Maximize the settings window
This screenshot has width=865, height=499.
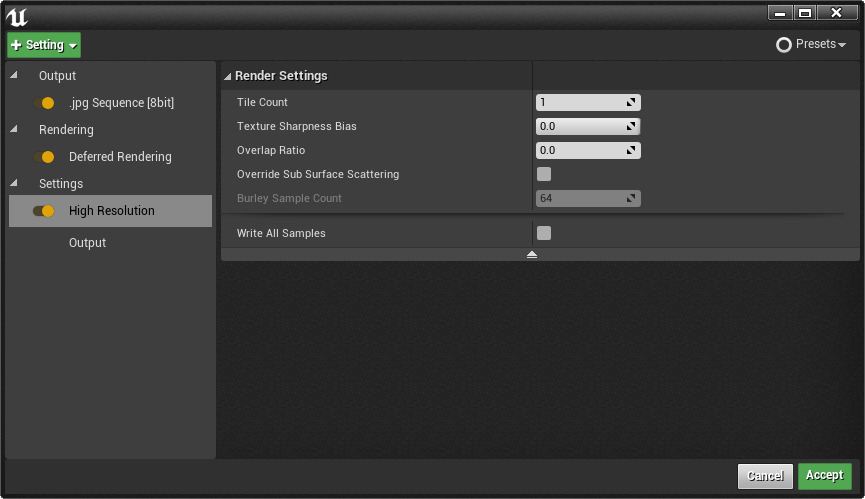pos(805,13)
